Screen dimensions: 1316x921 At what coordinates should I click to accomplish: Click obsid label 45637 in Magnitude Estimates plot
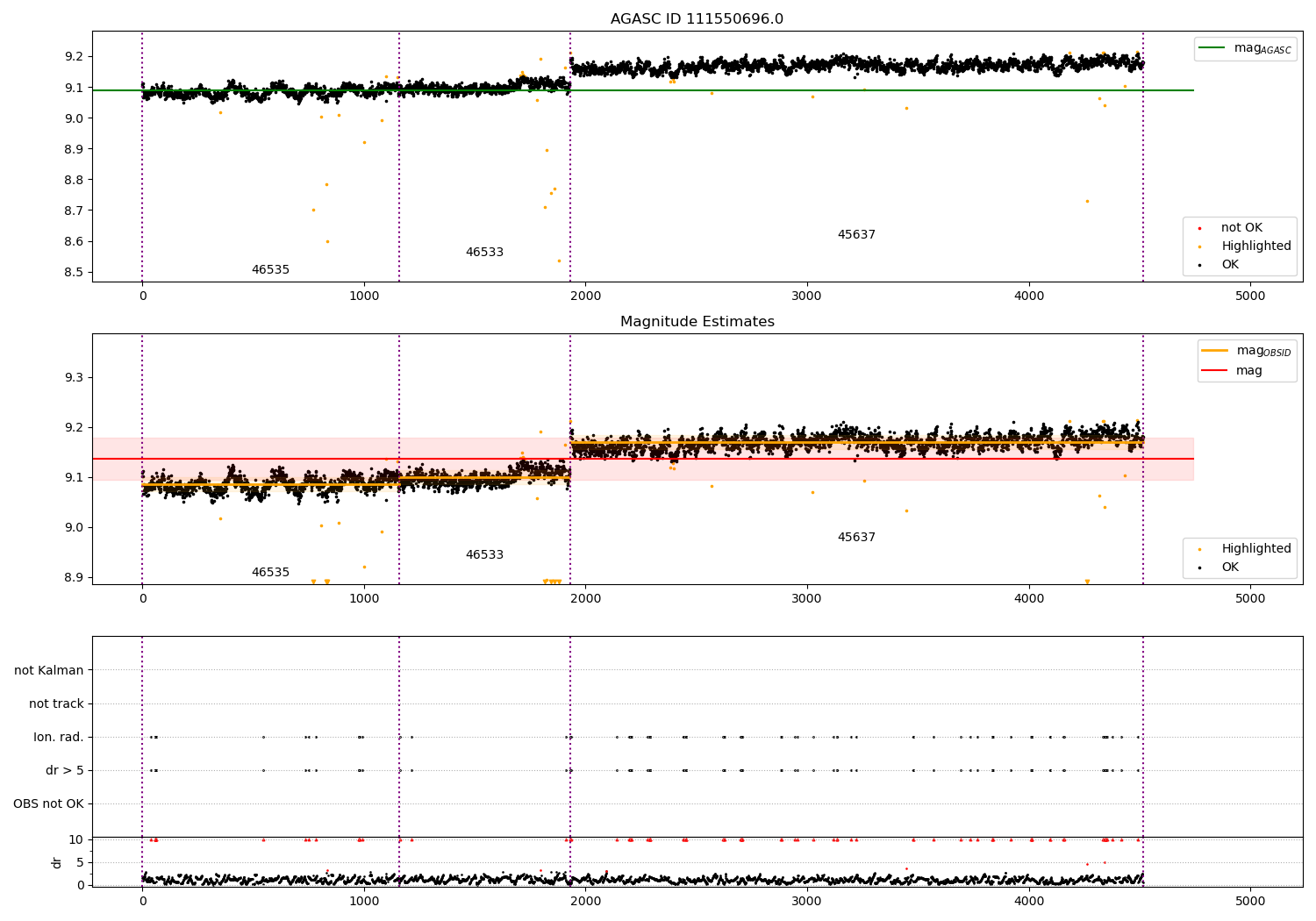pos(856,538)
